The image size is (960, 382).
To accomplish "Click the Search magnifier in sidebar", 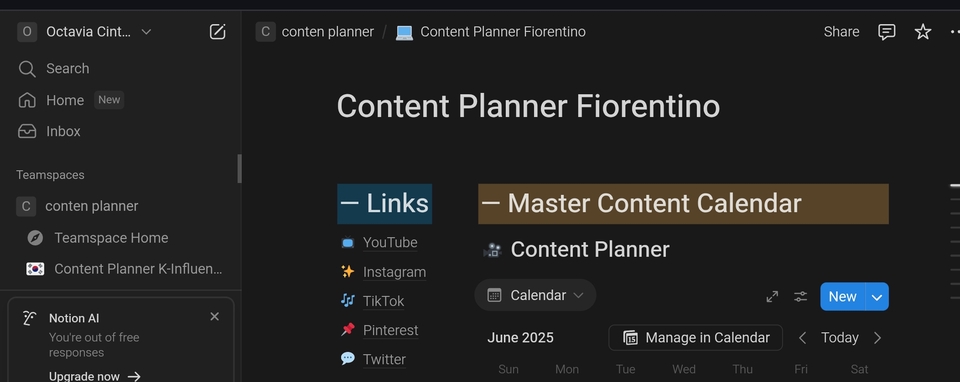I will tap(27, 69).
